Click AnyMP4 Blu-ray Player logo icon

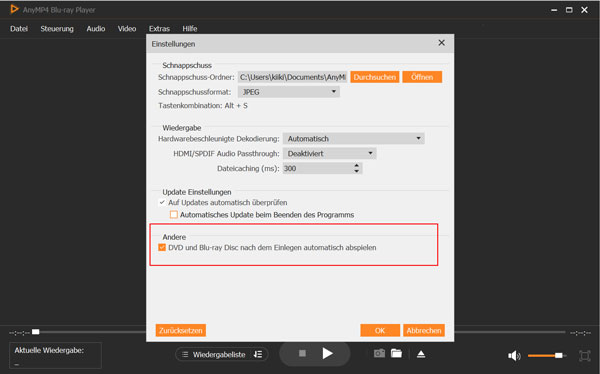pyautogui.click(x=14, y=9)
